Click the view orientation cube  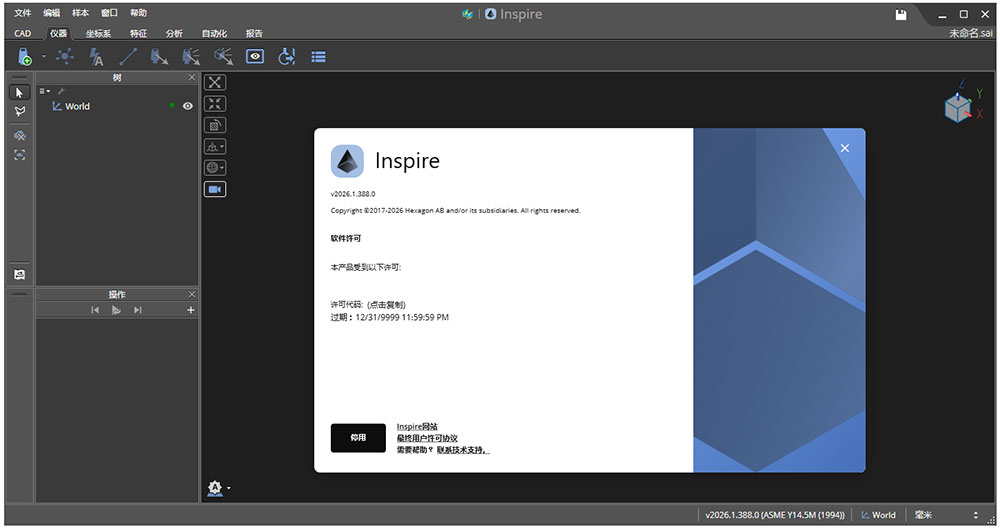pos(957,108)
